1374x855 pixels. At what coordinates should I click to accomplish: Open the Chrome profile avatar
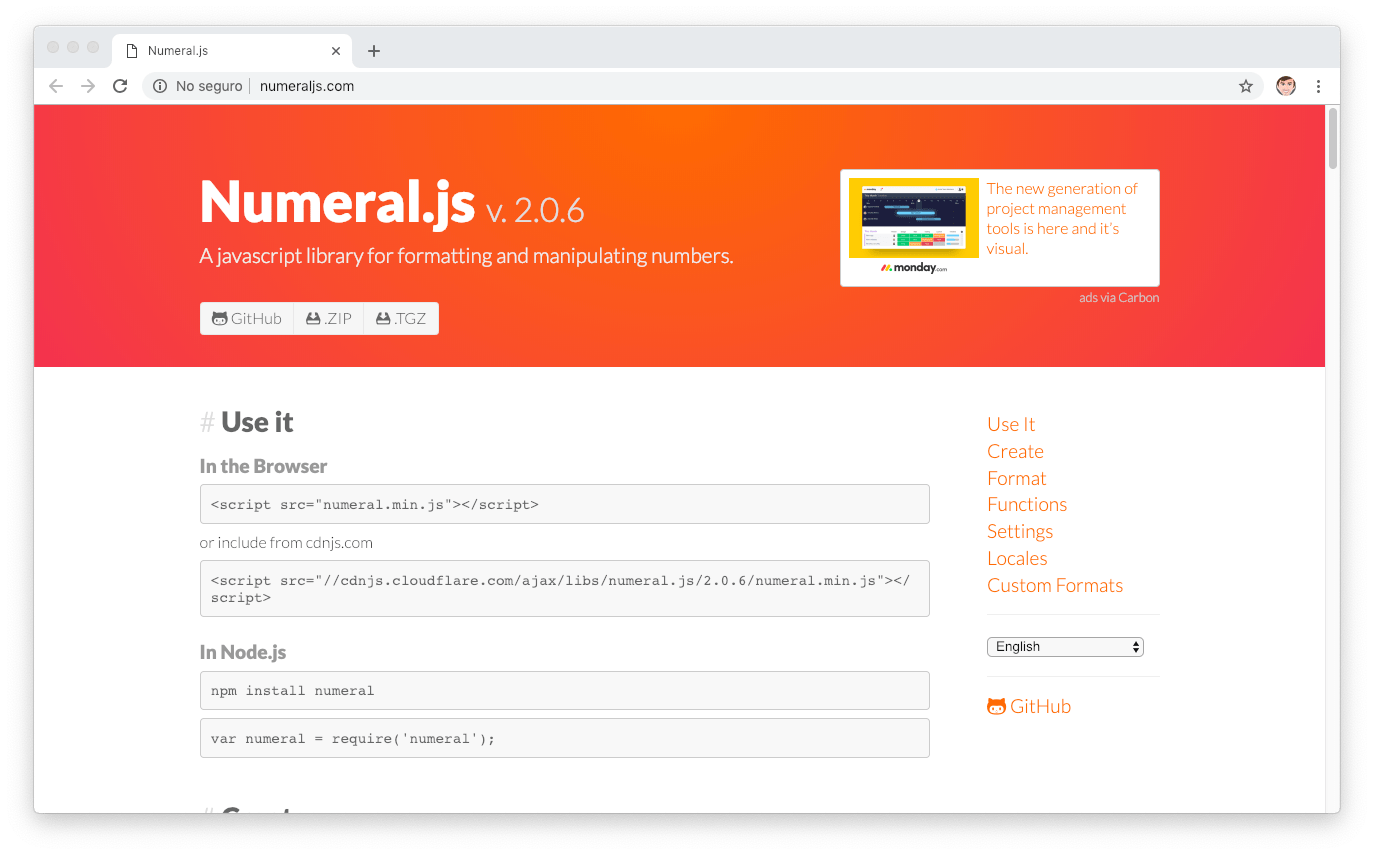[1286, 86]
